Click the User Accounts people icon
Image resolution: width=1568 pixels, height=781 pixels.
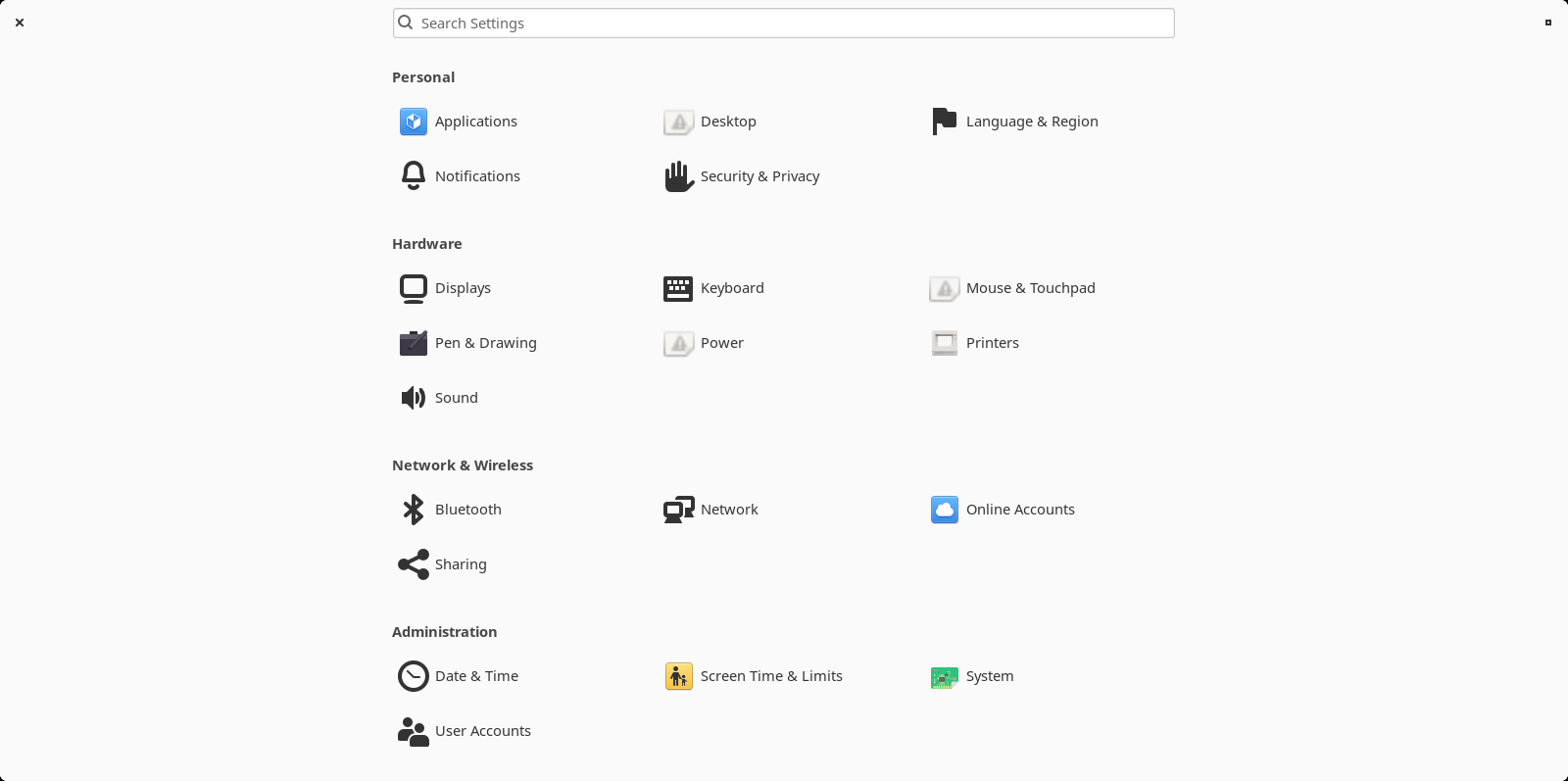click(414, 731)
